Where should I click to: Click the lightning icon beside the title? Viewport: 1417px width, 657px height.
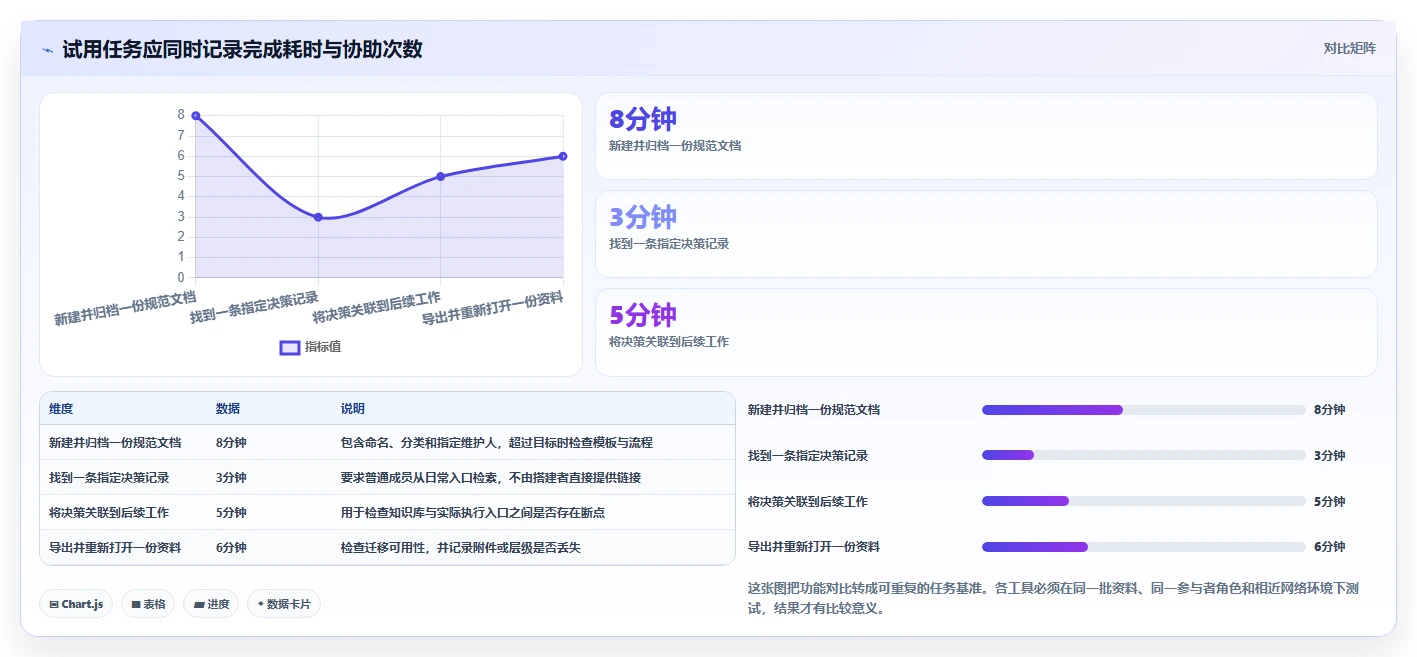(x=47, y=49)
